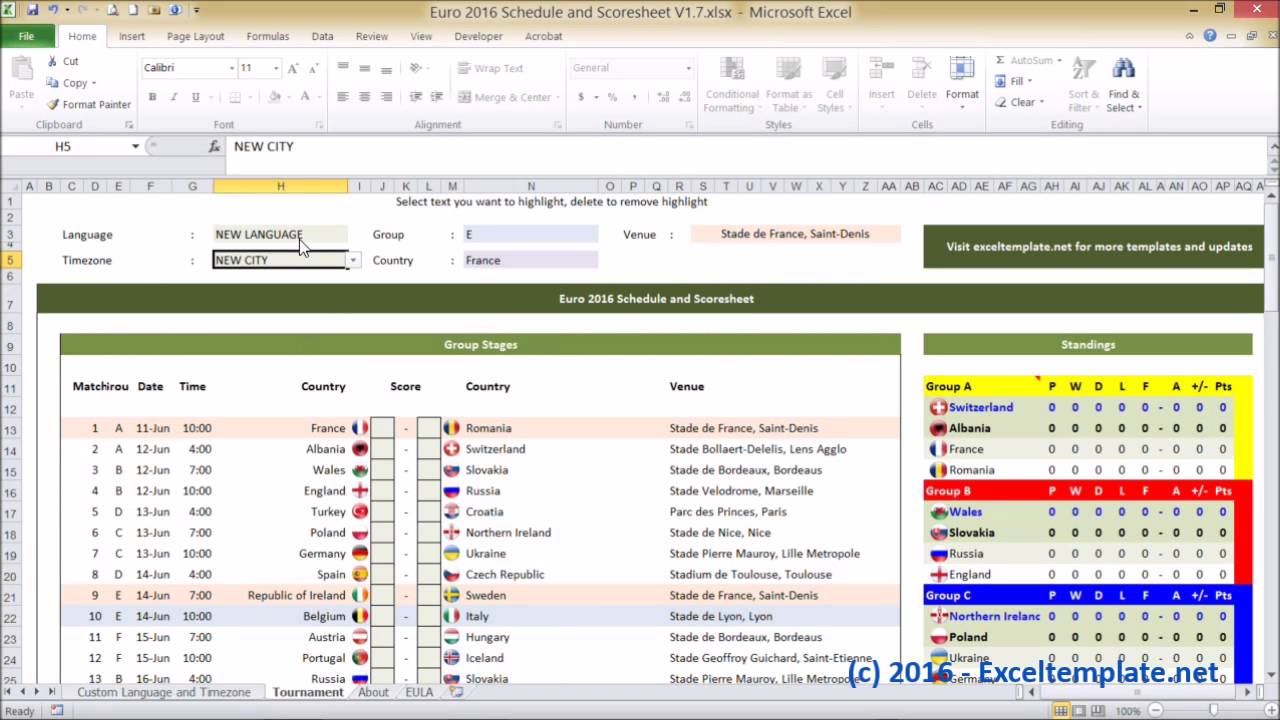Align text to the right
The width and height of the screenshot is (1280, 720).
click(x=385, y=97)
